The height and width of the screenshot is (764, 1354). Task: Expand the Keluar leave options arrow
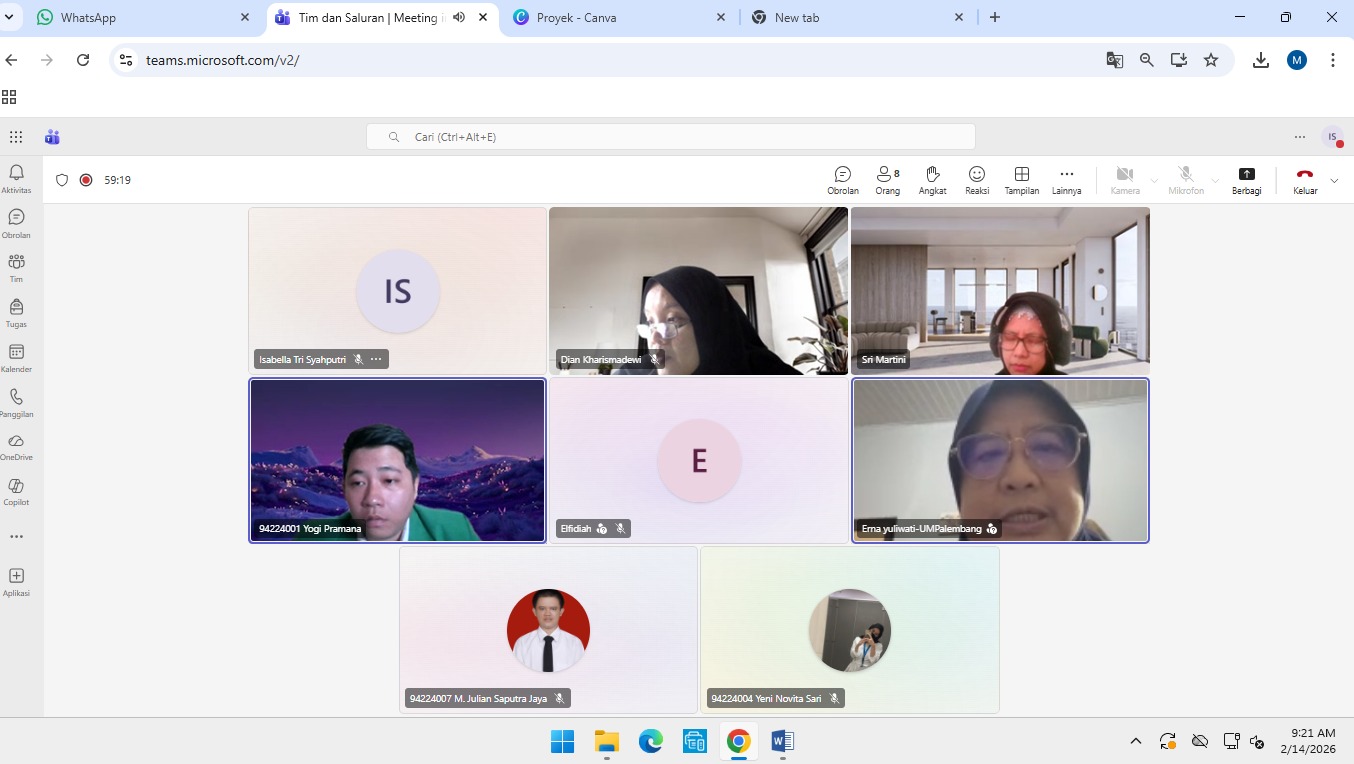point(1334,181)
